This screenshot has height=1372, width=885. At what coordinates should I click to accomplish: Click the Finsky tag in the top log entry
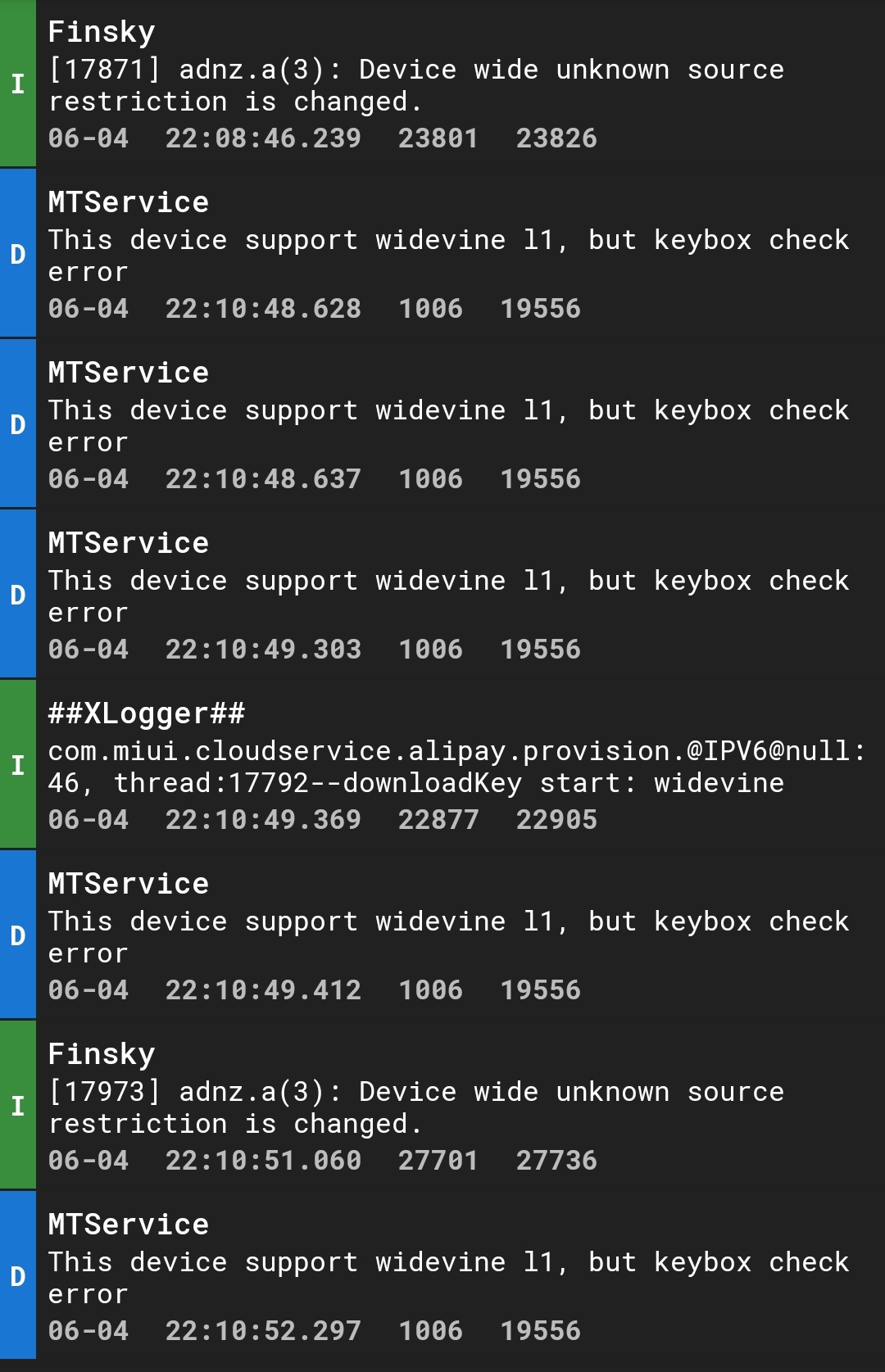(x=102, y=32)
